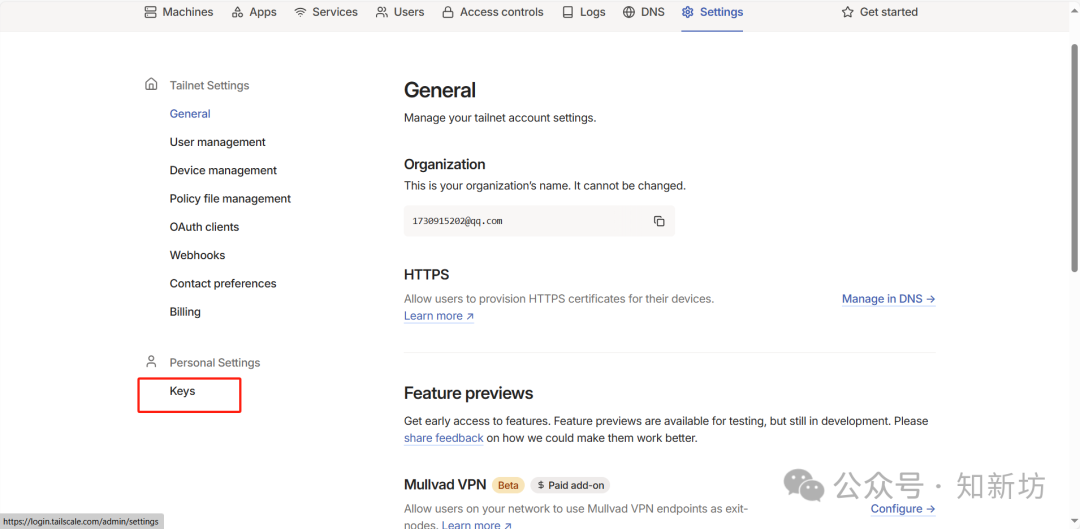Copy organization name with copy icon

(659, 221)
